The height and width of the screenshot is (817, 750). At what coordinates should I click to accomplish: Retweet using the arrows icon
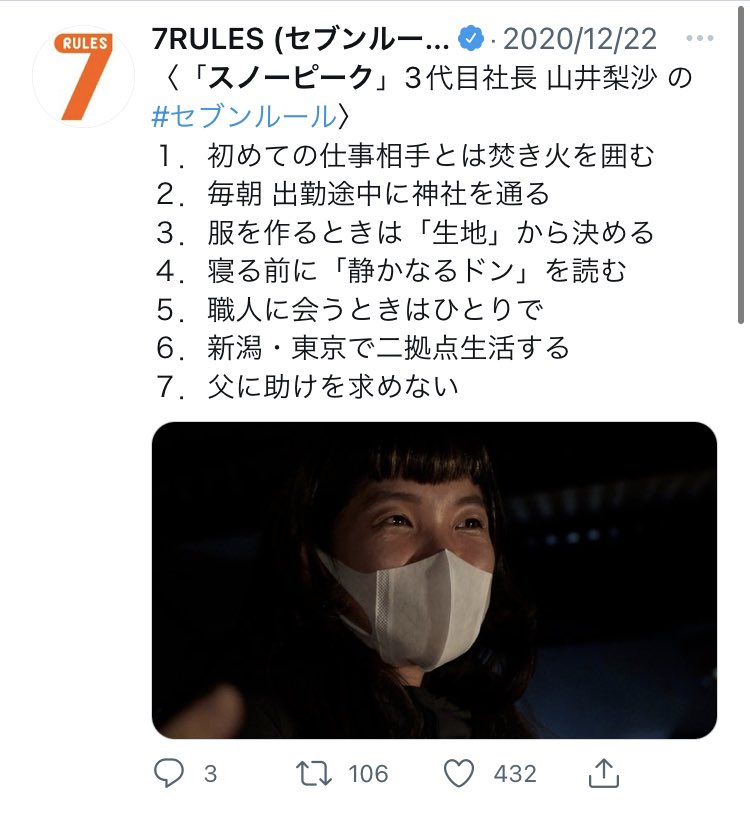click(x=313, y=773)
